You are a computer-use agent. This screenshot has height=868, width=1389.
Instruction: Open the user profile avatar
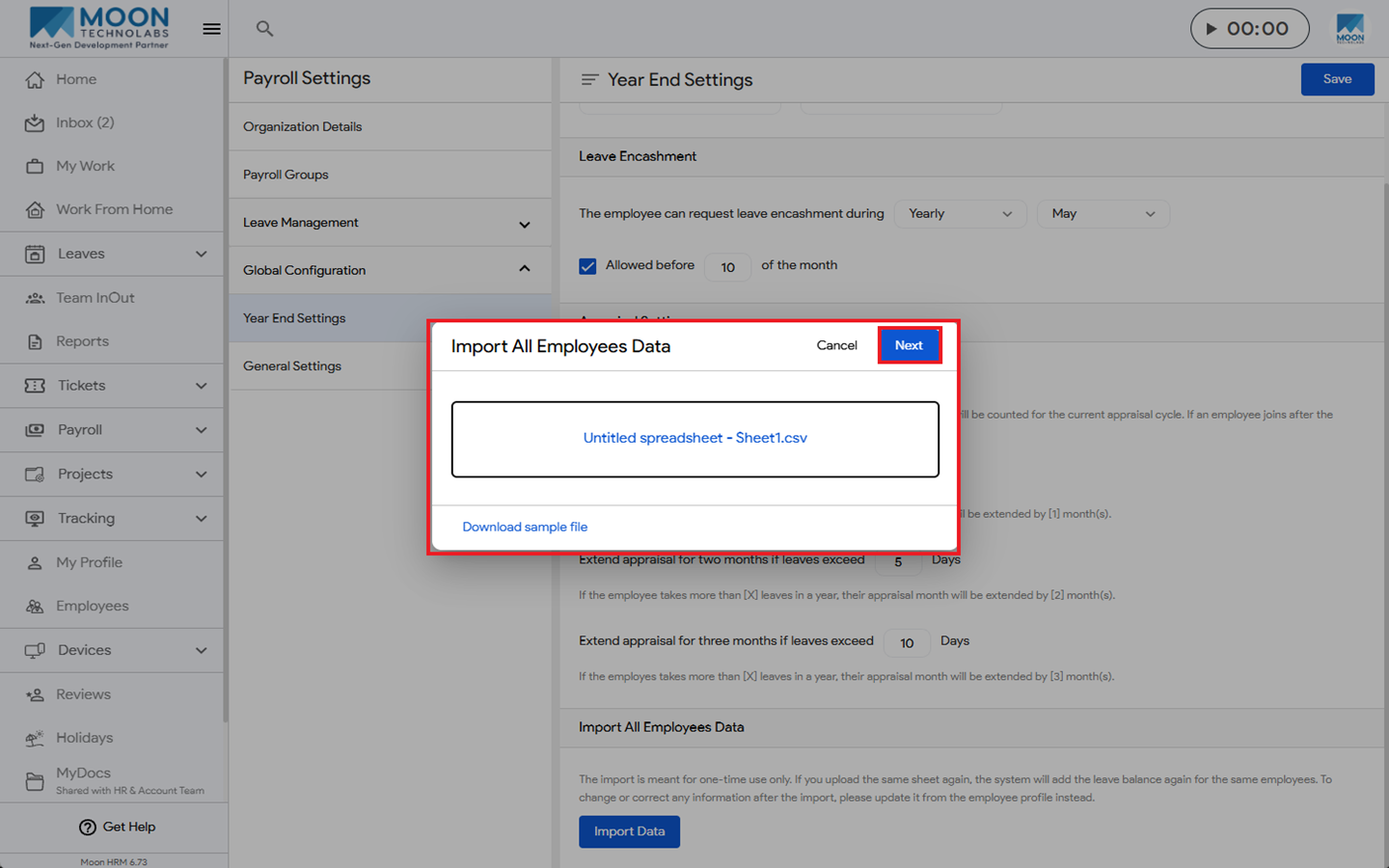coord(1350,29)
